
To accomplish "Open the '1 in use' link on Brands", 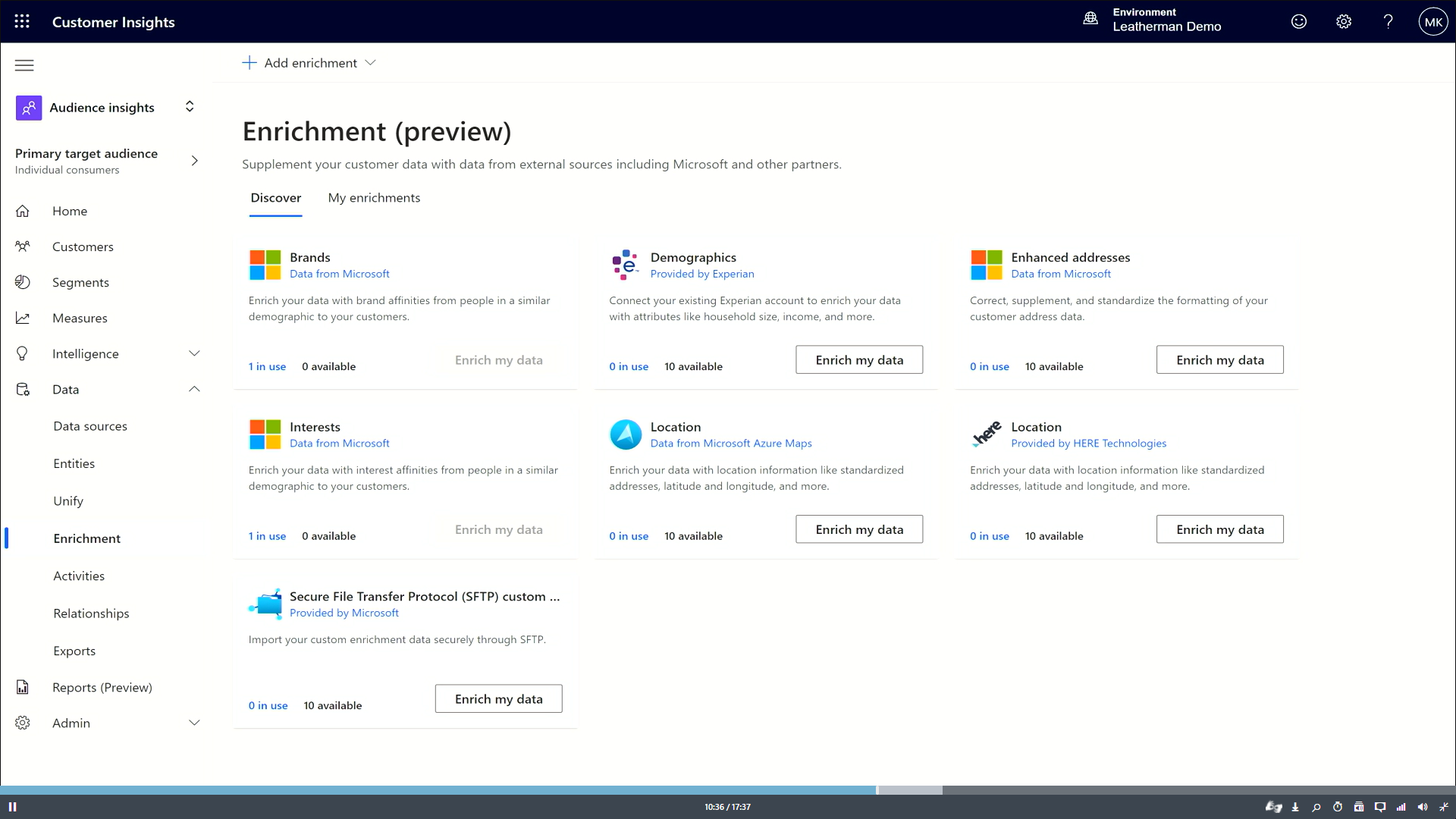I will (267, 366).
